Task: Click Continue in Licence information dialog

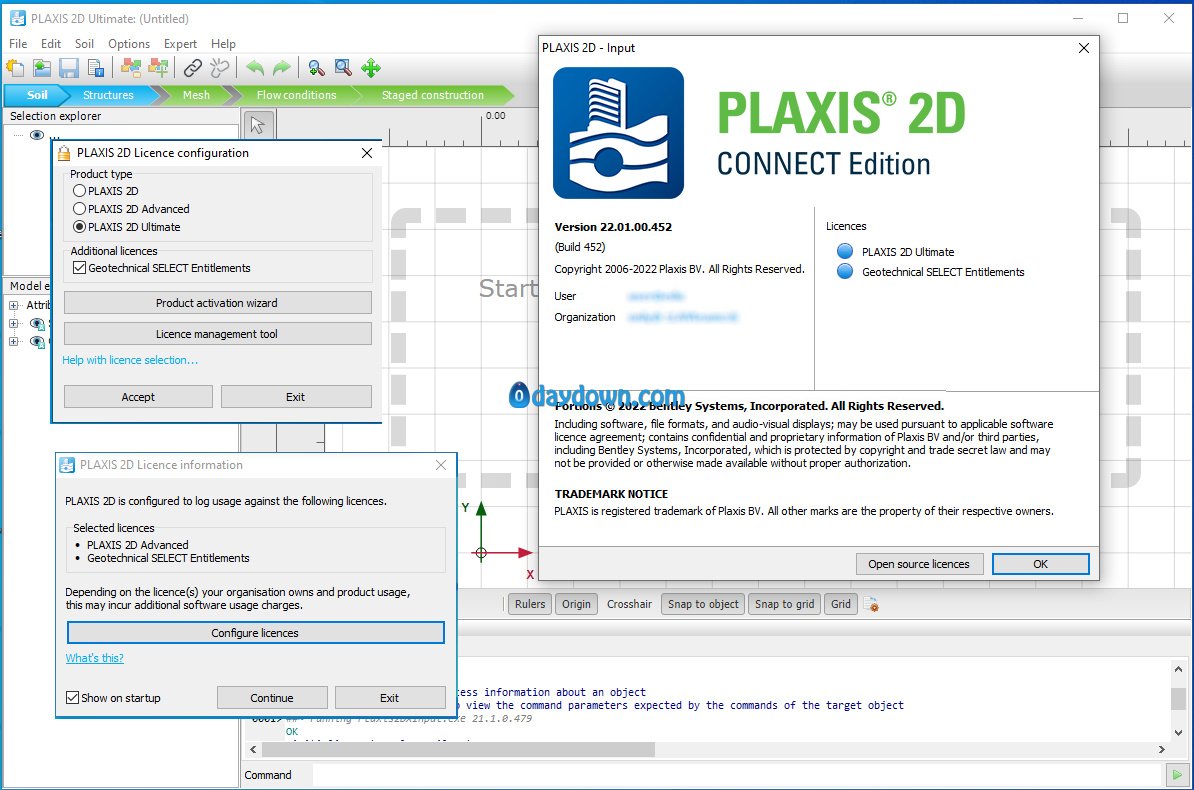Action: [x=272, y=698]
